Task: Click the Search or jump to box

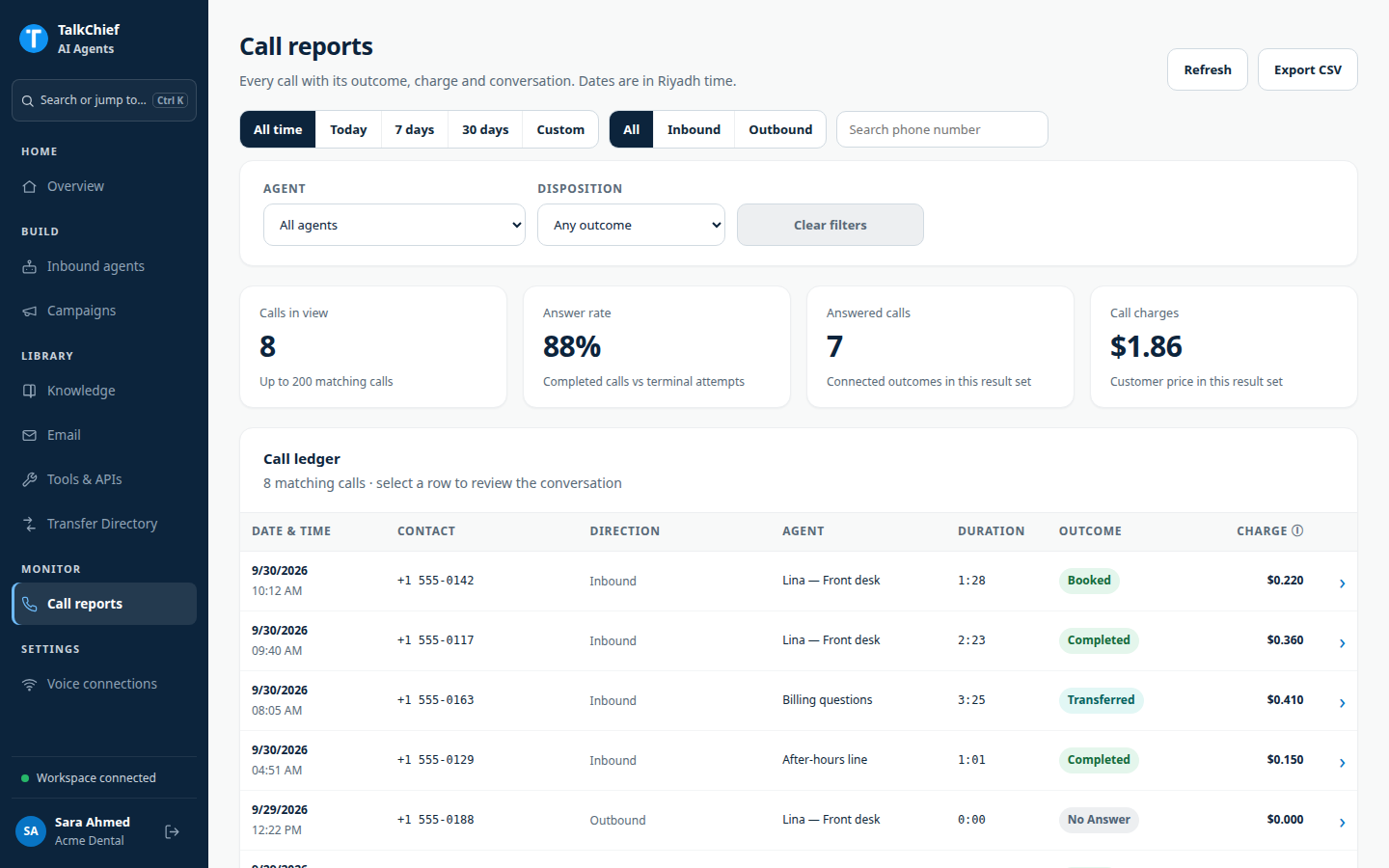Action: [x=104, y=100]
